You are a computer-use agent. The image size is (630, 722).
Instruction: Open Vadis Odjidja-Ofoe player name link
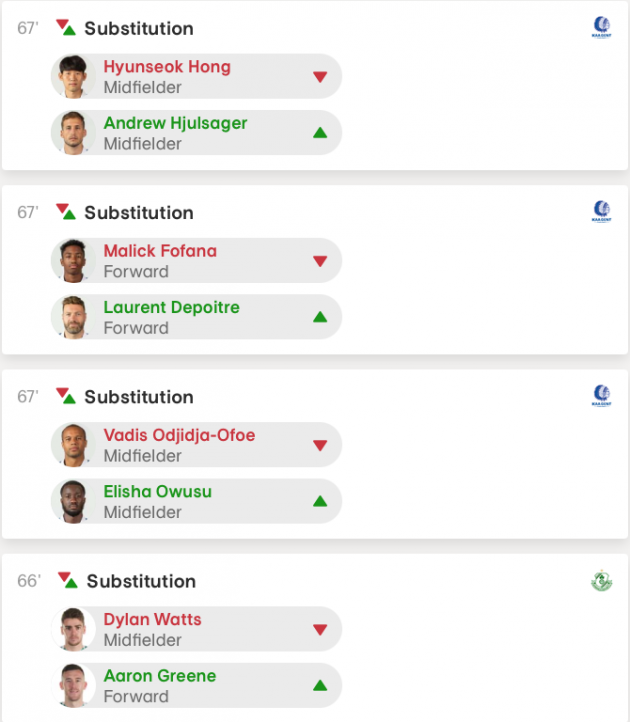point(179,435)
